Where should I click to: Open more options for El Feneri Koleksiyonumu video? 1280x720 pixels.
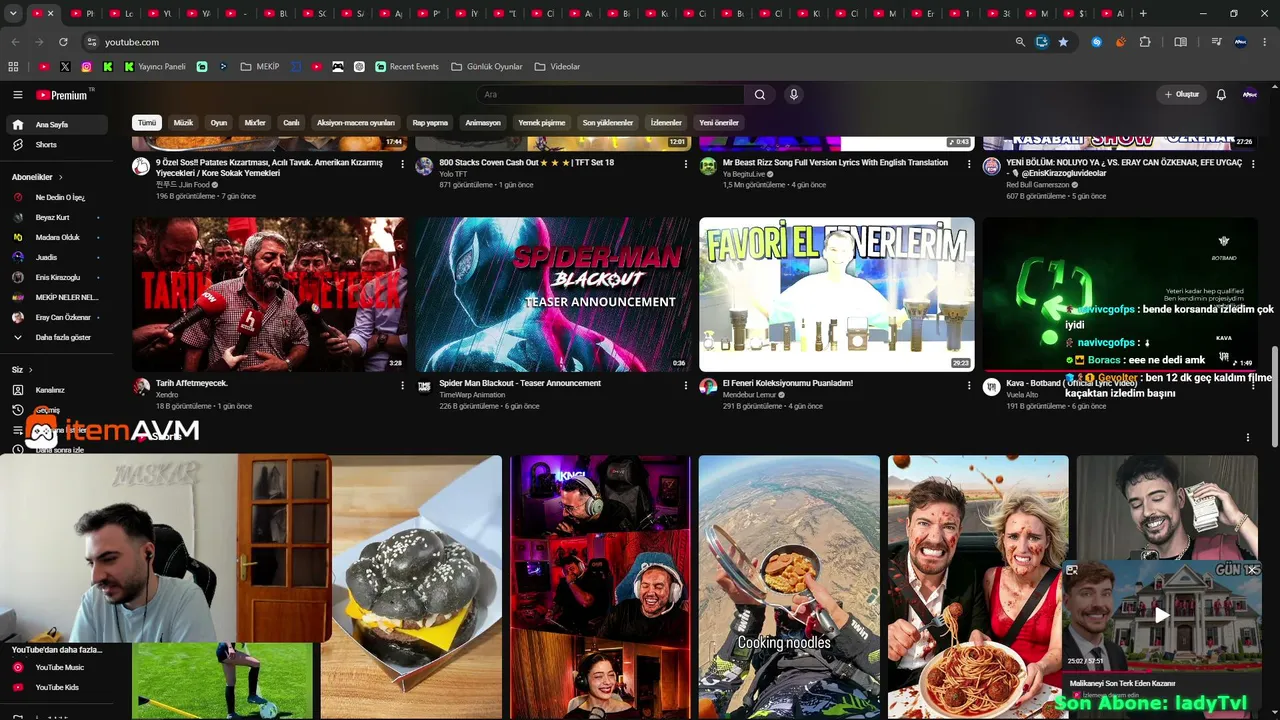point(968,385)
